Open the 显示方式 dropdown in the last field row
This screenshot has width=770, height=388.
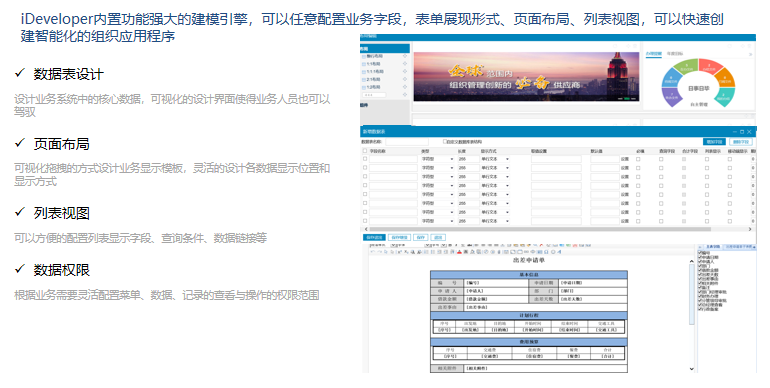(495, 221)
